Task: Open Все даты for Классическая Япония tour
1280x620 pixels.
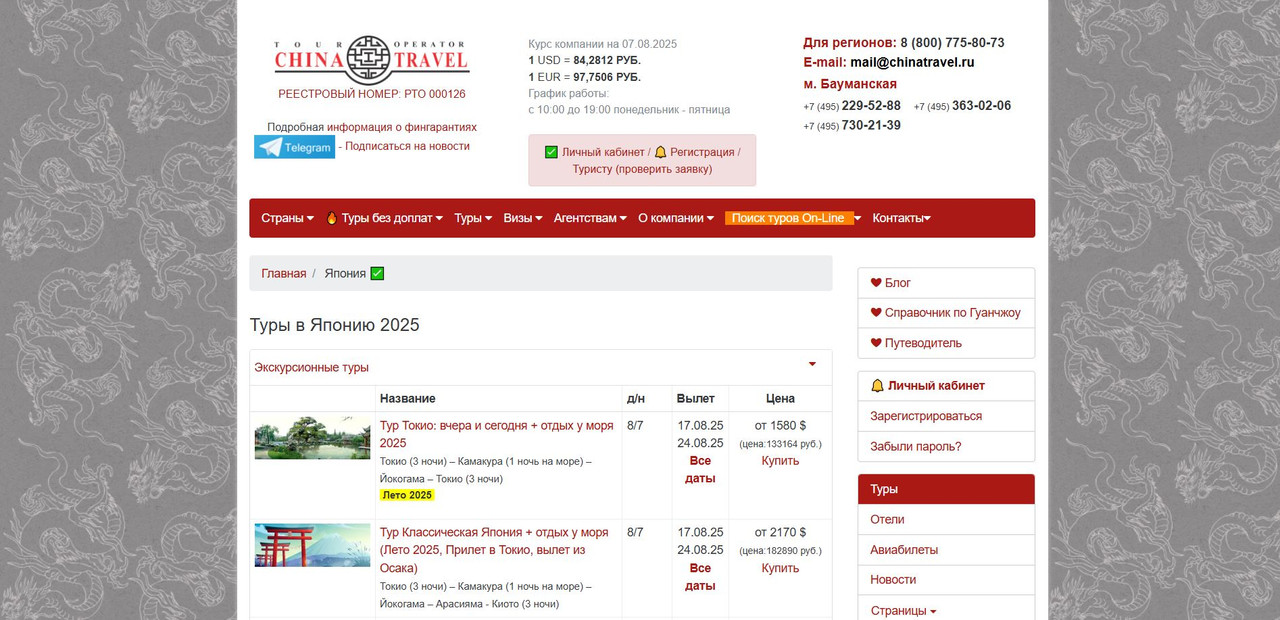Action: (x=700, y=577)
